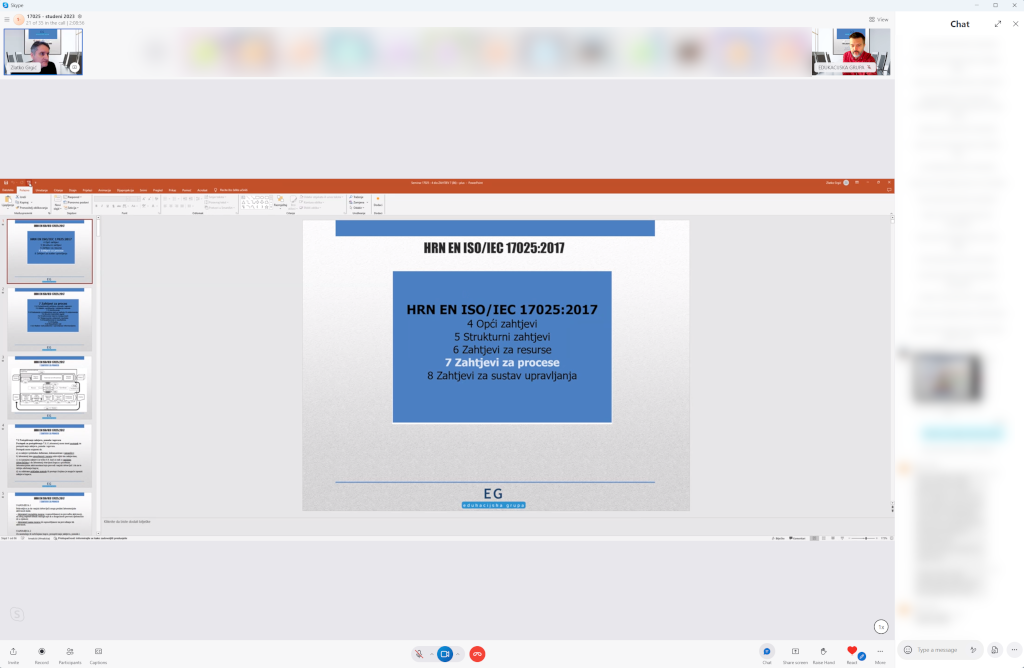Expand camera options chevron
The image size is (1024, 668).
[458, 653]
